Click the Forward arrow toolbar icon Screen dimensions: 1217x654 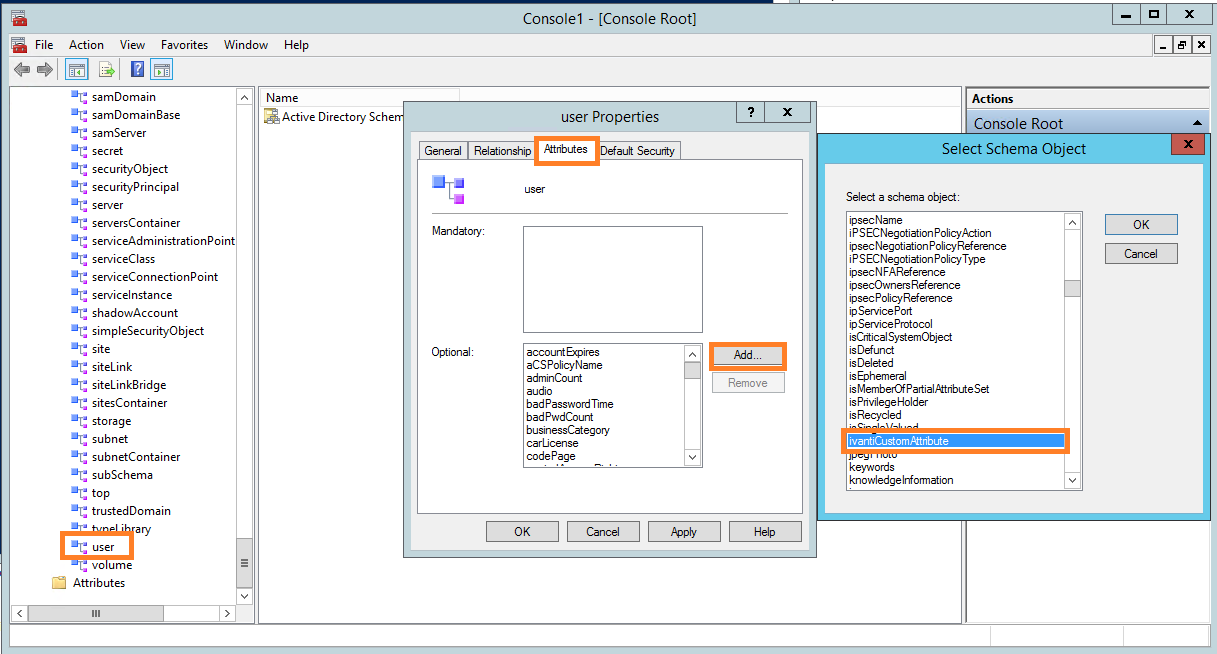coord(44,69)
